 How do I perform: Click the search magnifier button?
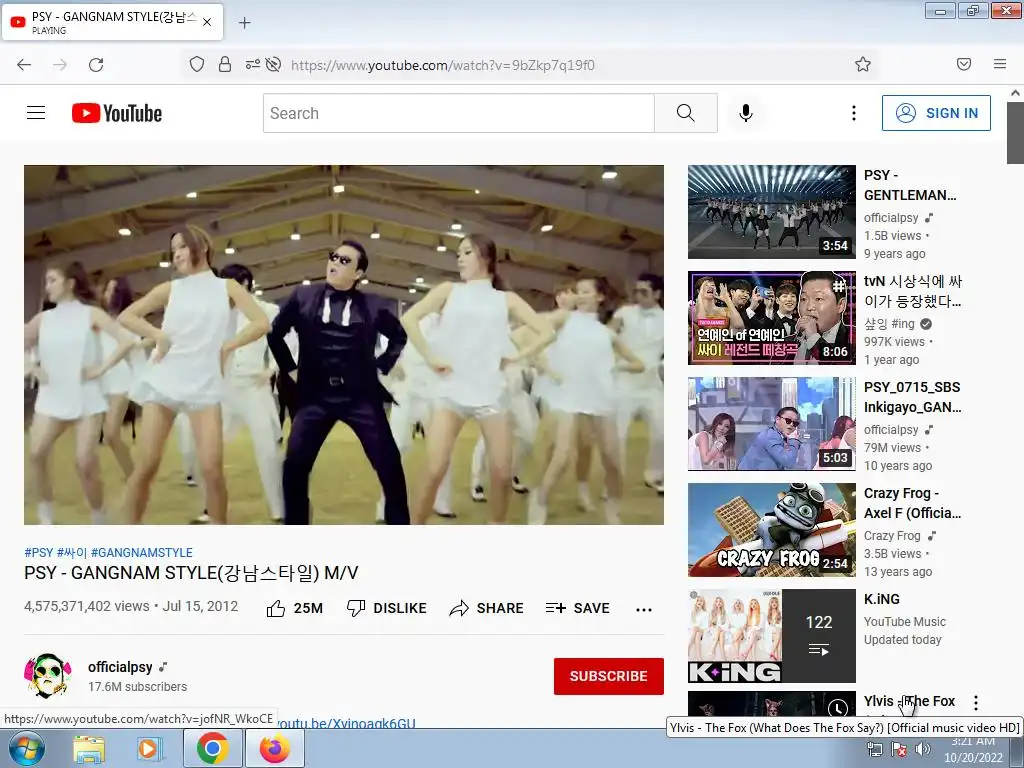click(x=686, y=113)
